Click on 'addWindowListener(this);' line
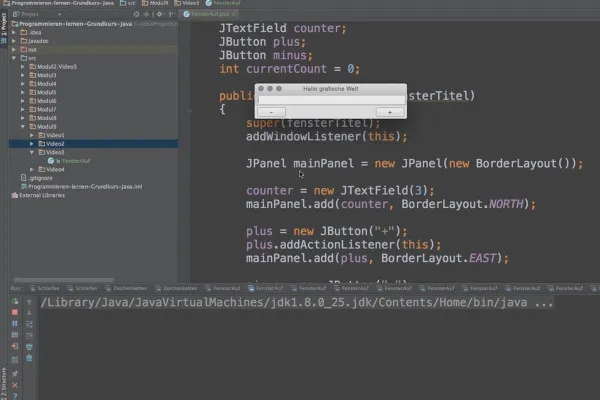 [x=327, y=136]
